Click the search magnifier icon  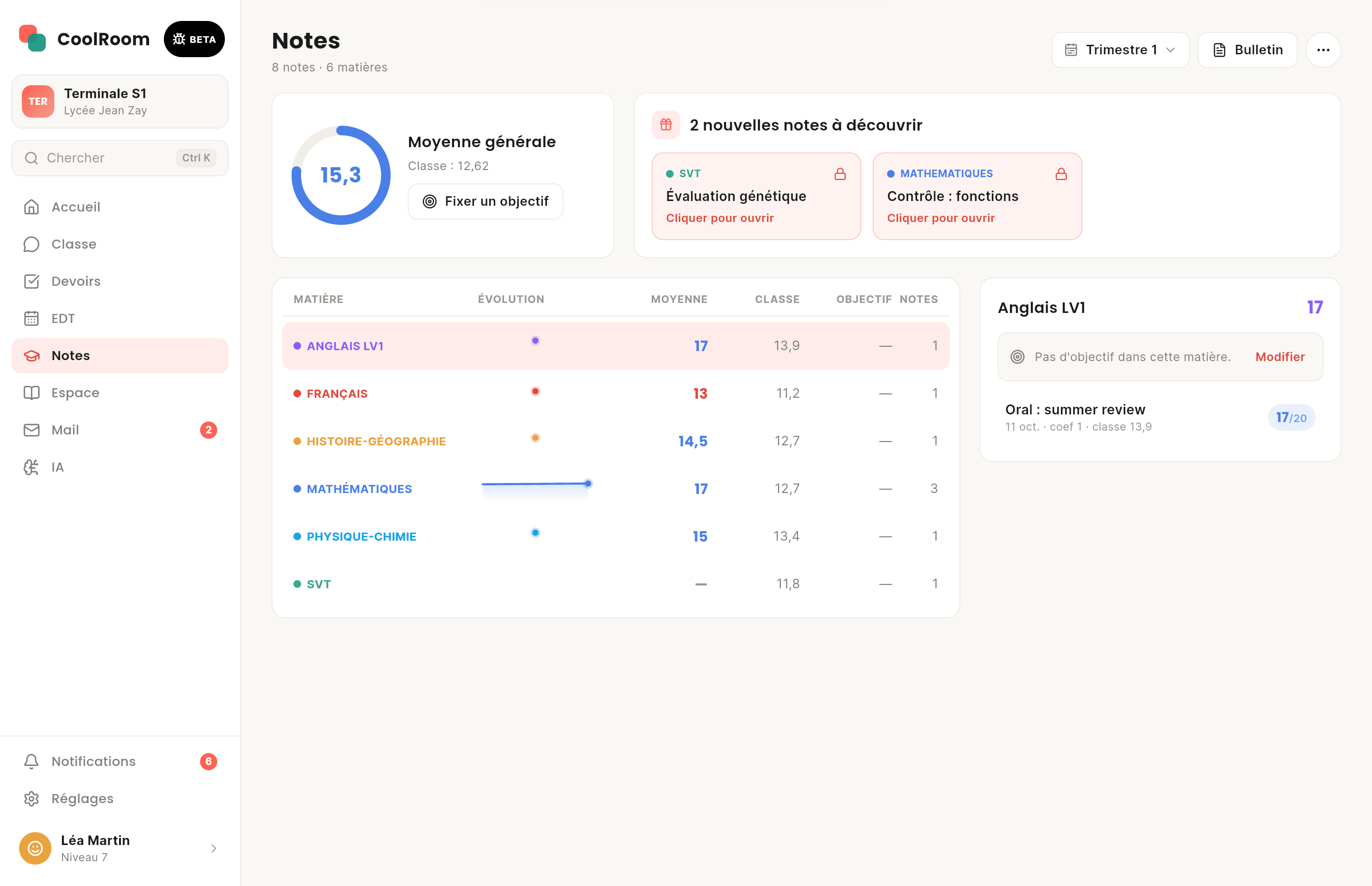pos(31,158)
